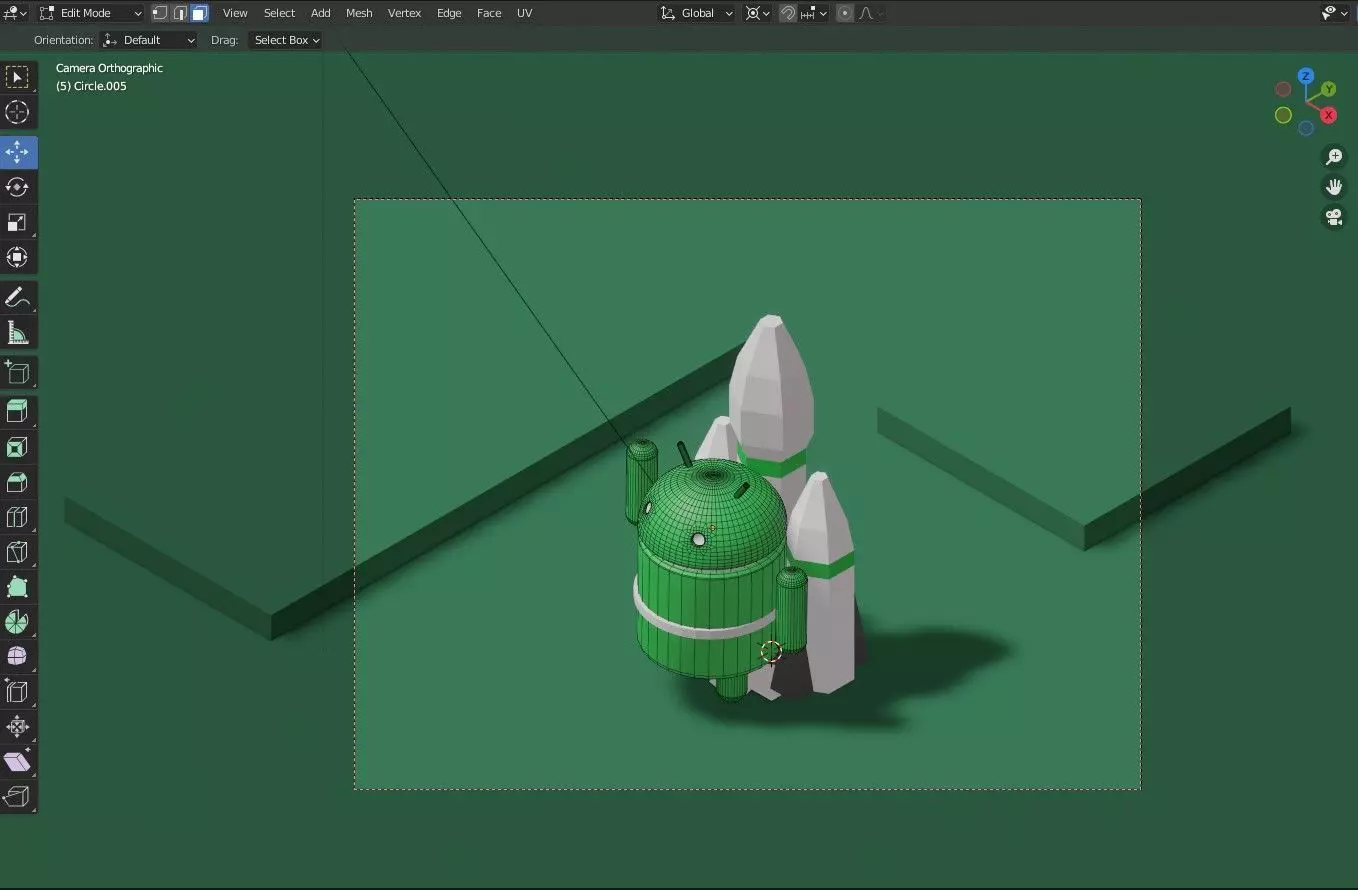Screen dimensions: 1358x890
Task: Activate the combined Transform tool
Action: (x=18, y=257)
